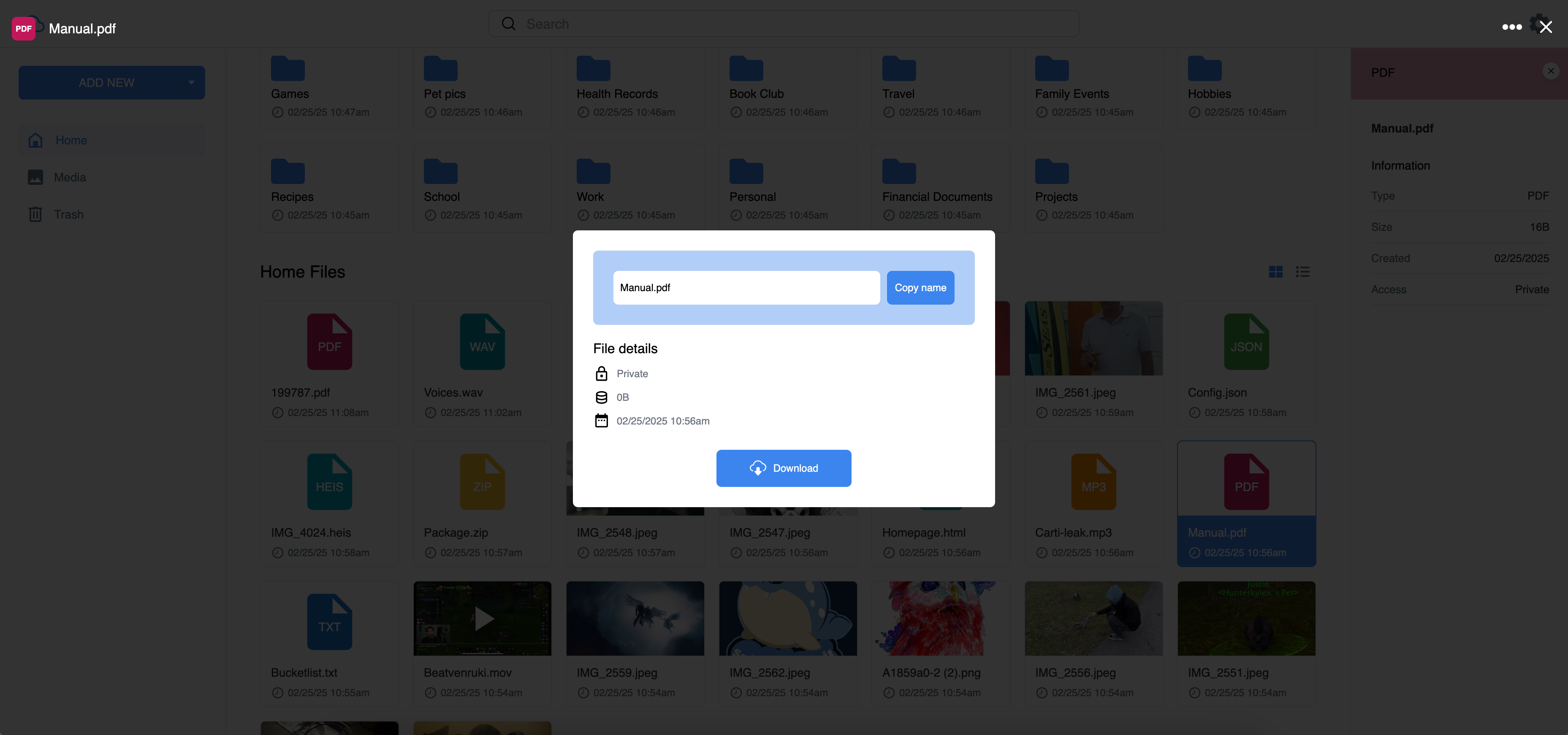This screenshot has height=735, width=1568.
Task: Open the Media sidebar section
Action: tap(69, 177)
